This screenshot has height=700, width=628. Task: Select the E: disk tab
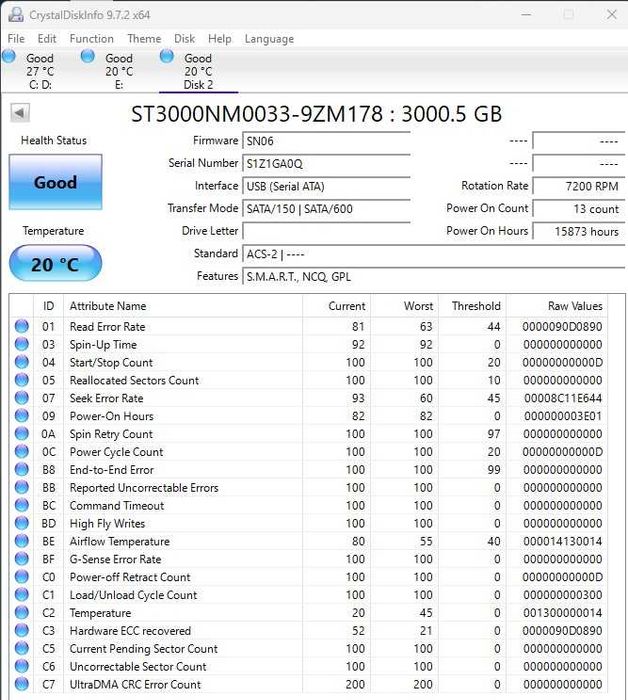119,71
